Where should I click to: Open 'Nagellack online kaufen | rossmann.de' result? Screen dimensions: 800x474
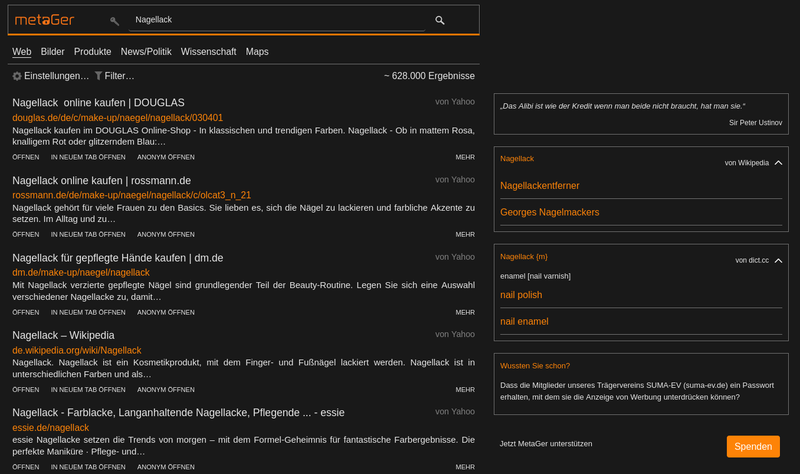[x=102, y=181]
